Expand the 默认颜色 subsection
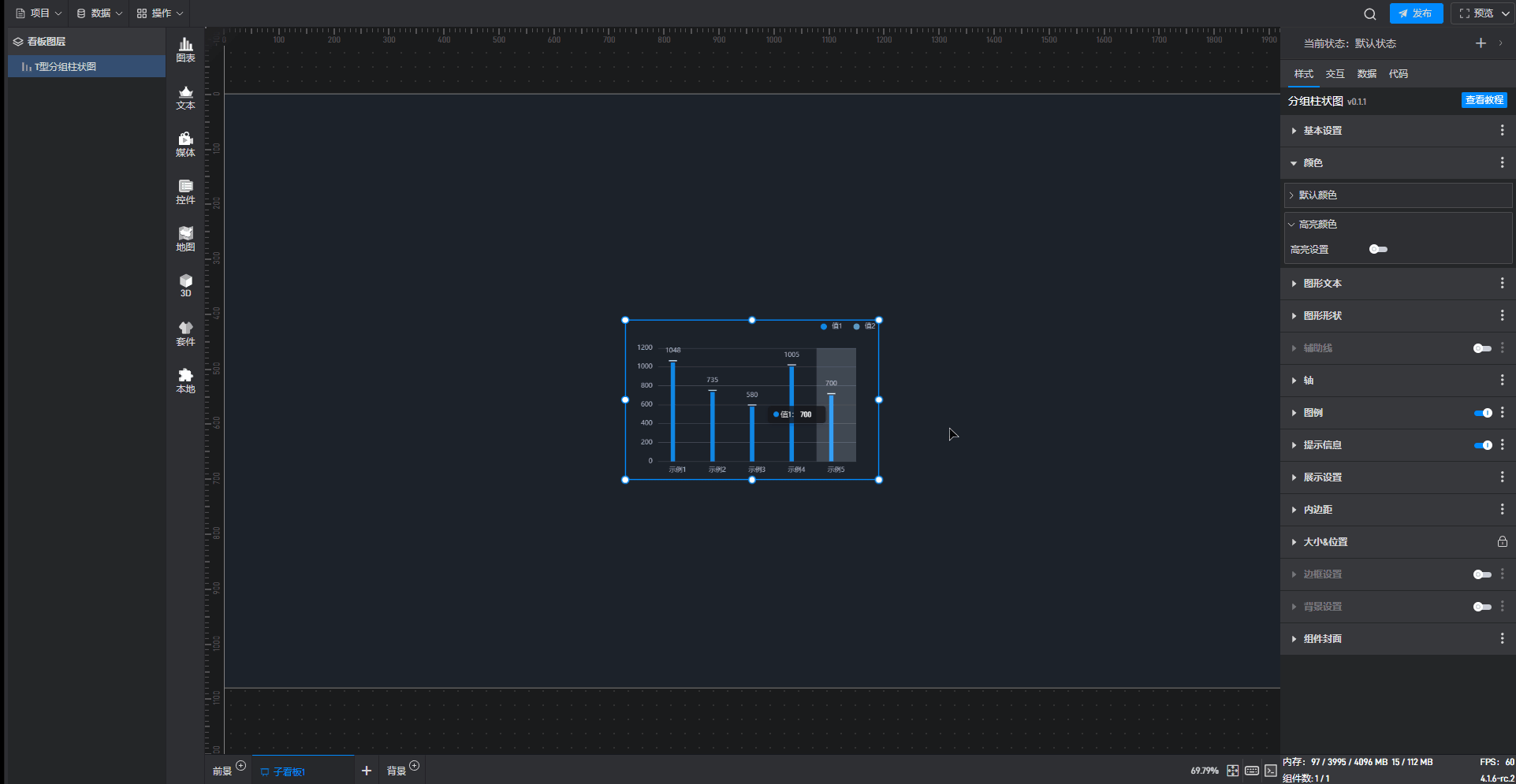Screen dimensions: 1516x784 click(x=1317, y=195)
